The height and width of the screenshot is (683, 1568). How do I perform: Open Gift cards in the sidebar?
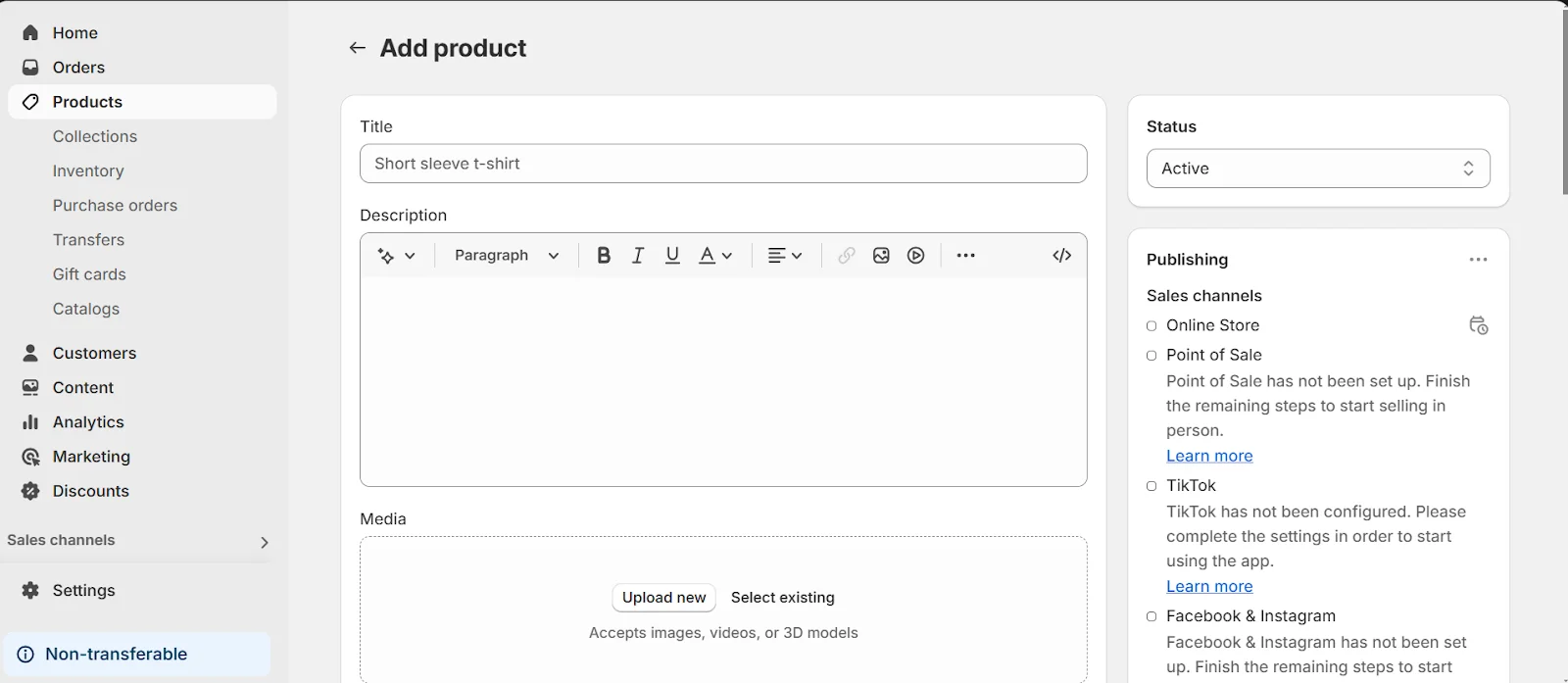point(89,274)
